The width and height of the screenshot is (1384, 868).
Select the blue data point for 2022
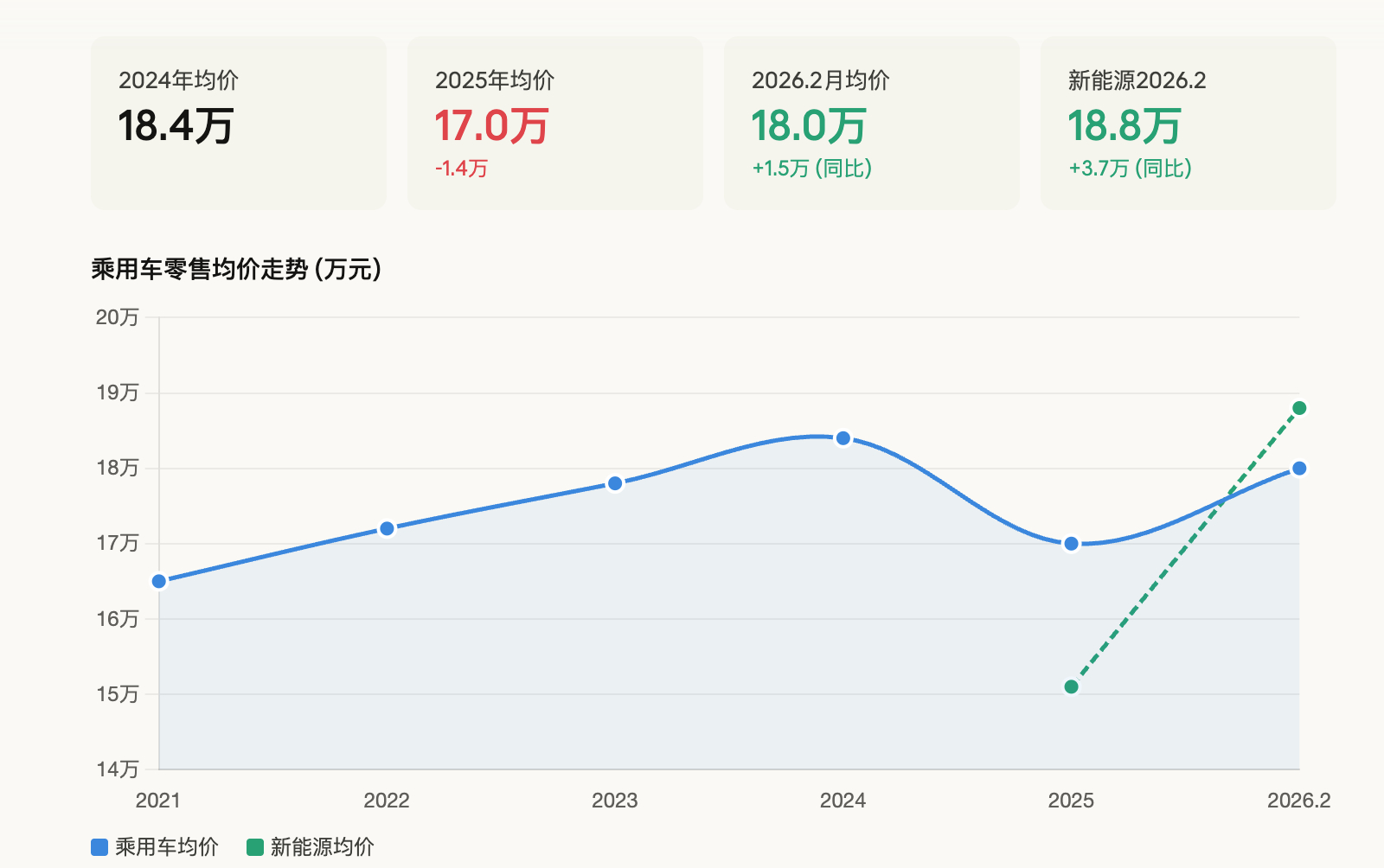(x=387, y=528)
